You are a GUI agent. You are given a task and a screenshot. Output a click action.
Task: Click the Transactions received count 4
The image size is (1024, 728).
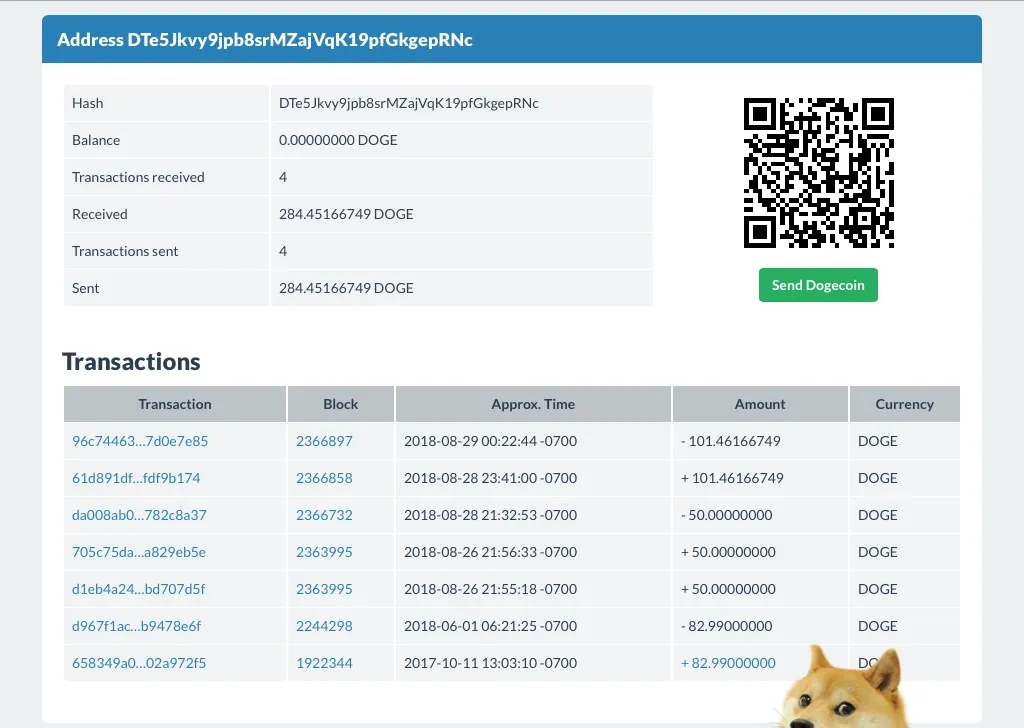[283, 177]
